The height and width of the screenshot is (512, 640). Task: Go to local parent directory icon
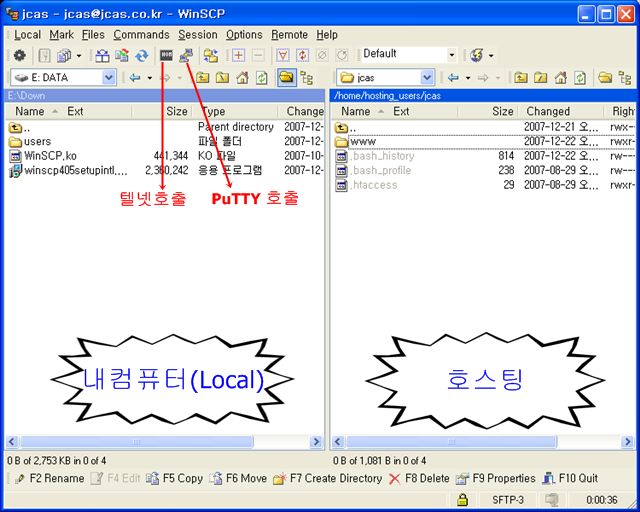point(202,78)
